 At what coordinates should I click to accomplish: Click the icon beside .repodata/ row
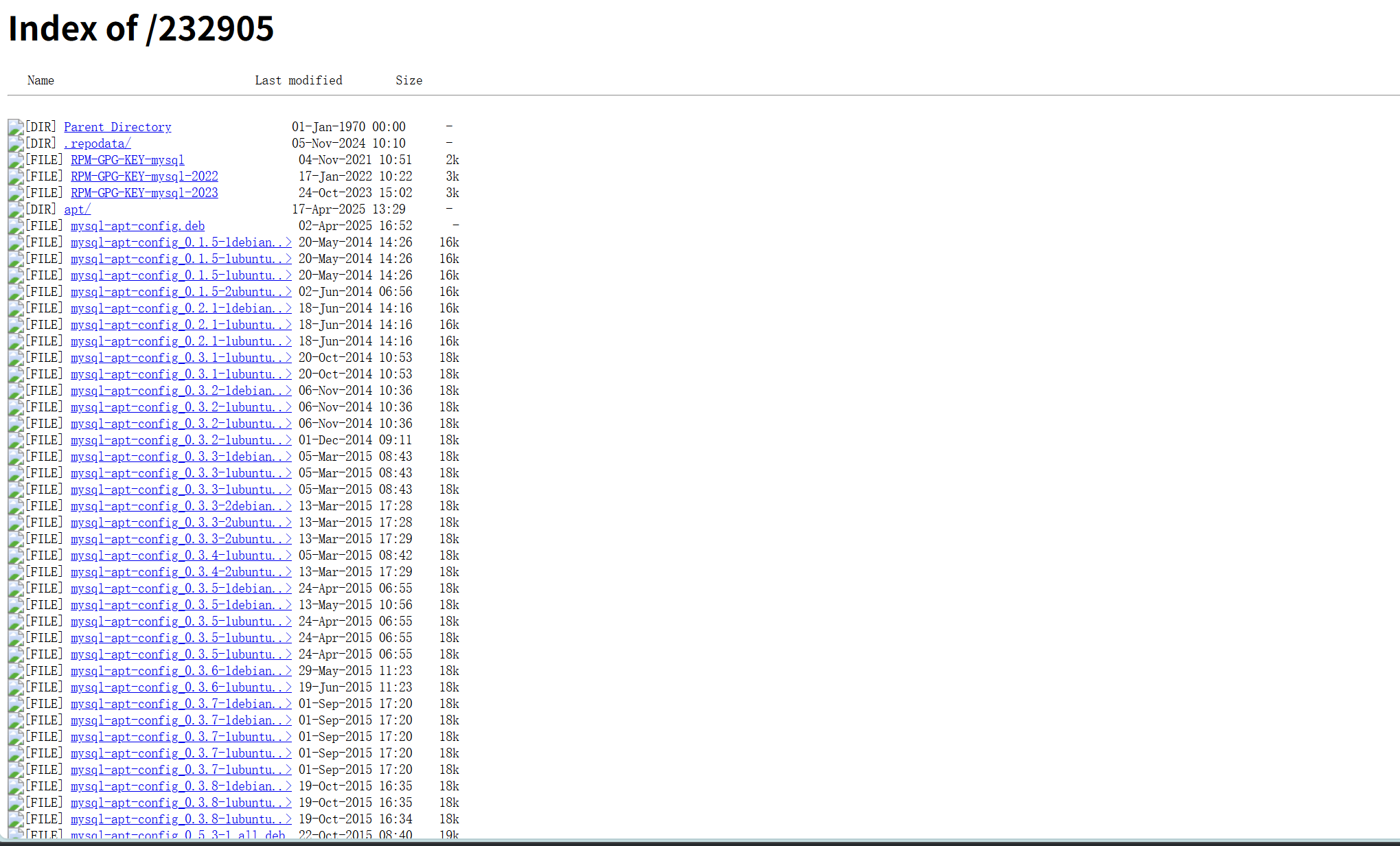pyautogui.click(x=16, y=144)
